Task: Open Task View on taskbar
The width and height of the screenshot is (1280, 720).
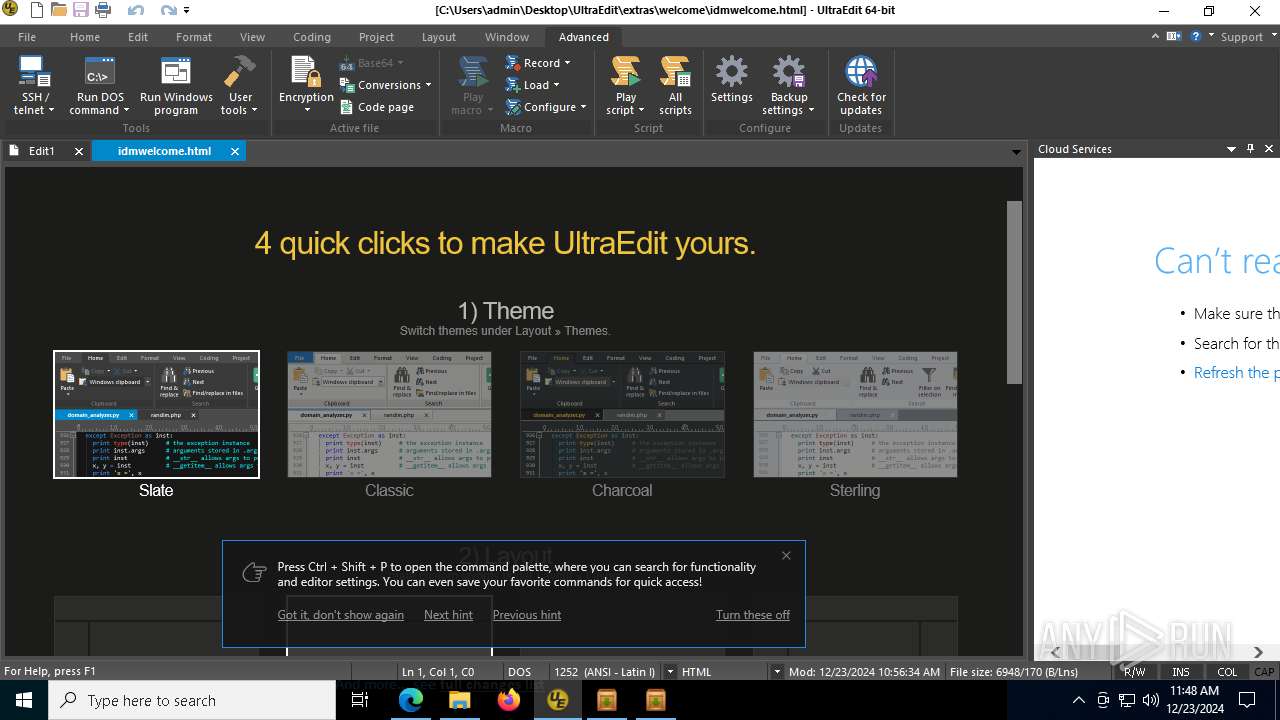Action: [360, 700]
